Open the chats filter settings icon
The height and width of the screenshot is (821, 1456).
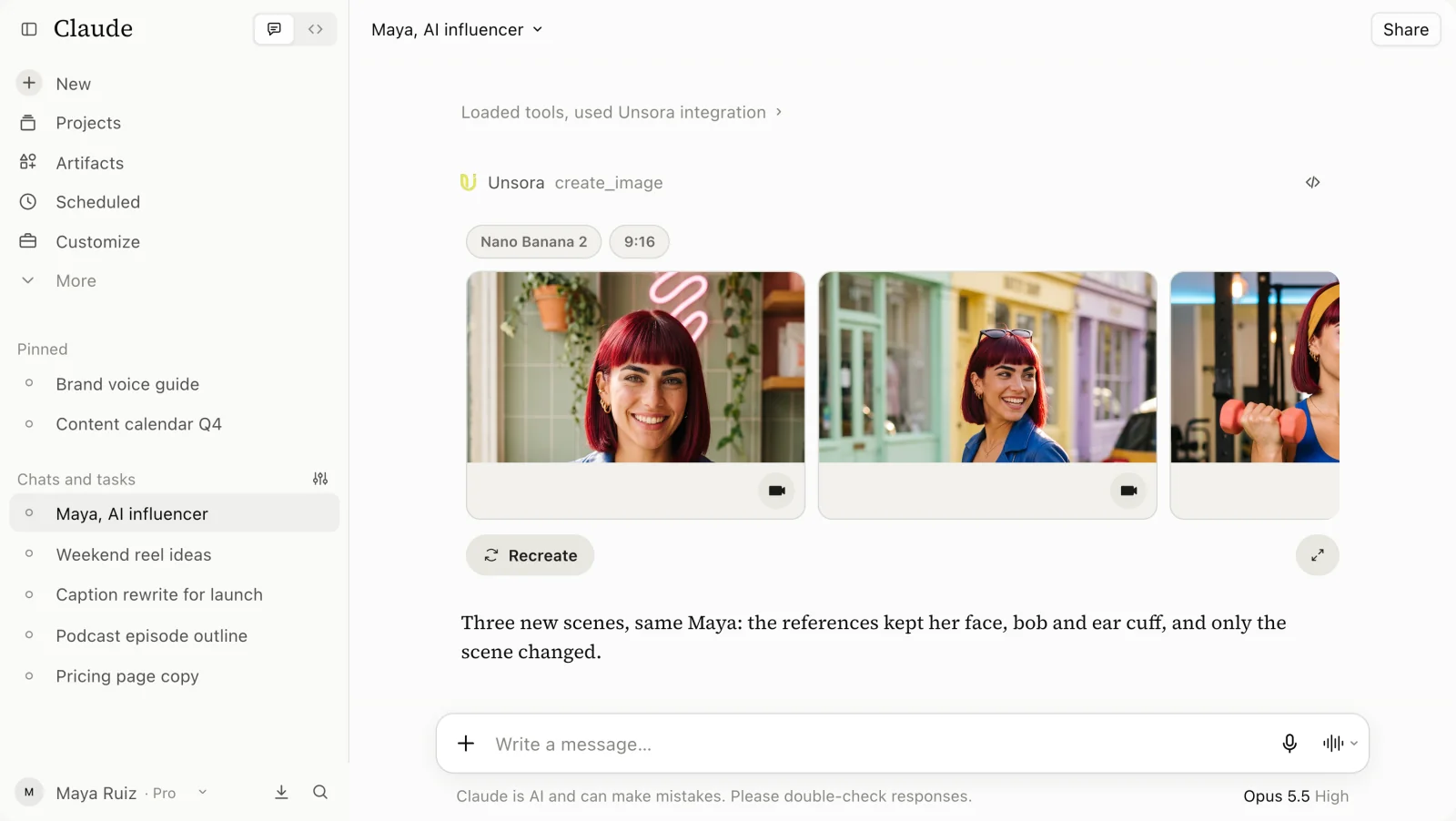320,479
